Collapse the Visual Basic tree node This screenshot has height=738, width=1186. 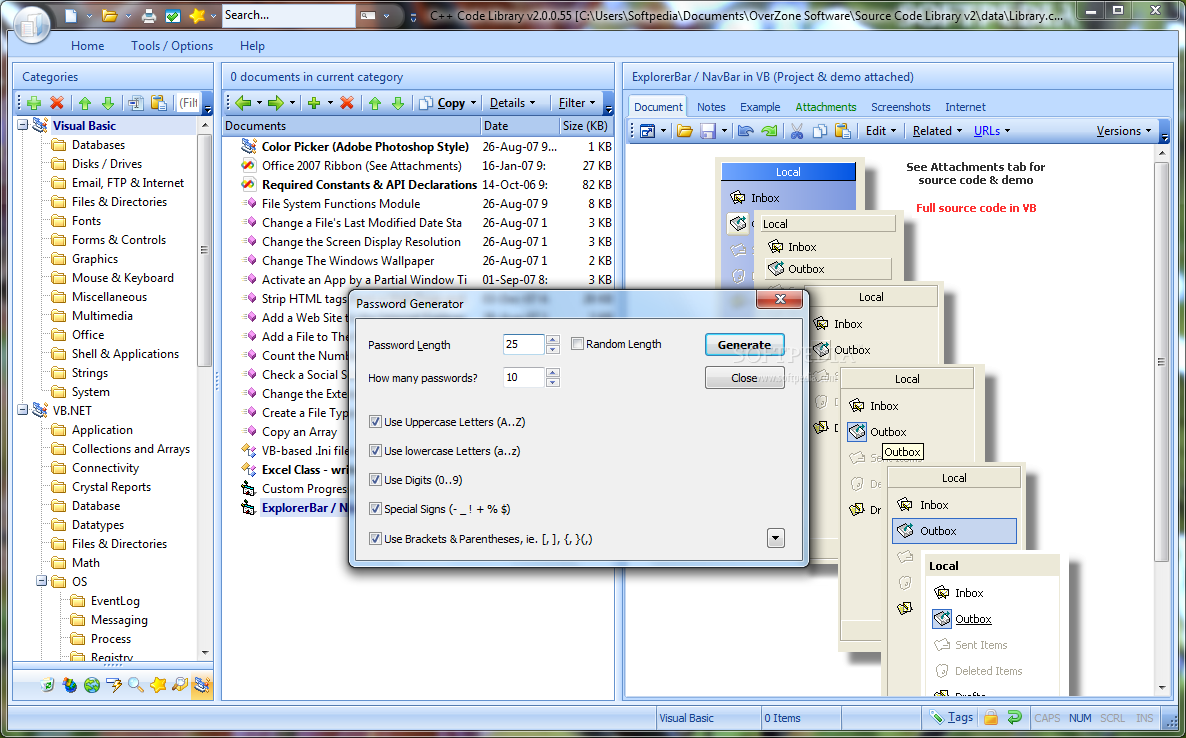coord(23,126)
